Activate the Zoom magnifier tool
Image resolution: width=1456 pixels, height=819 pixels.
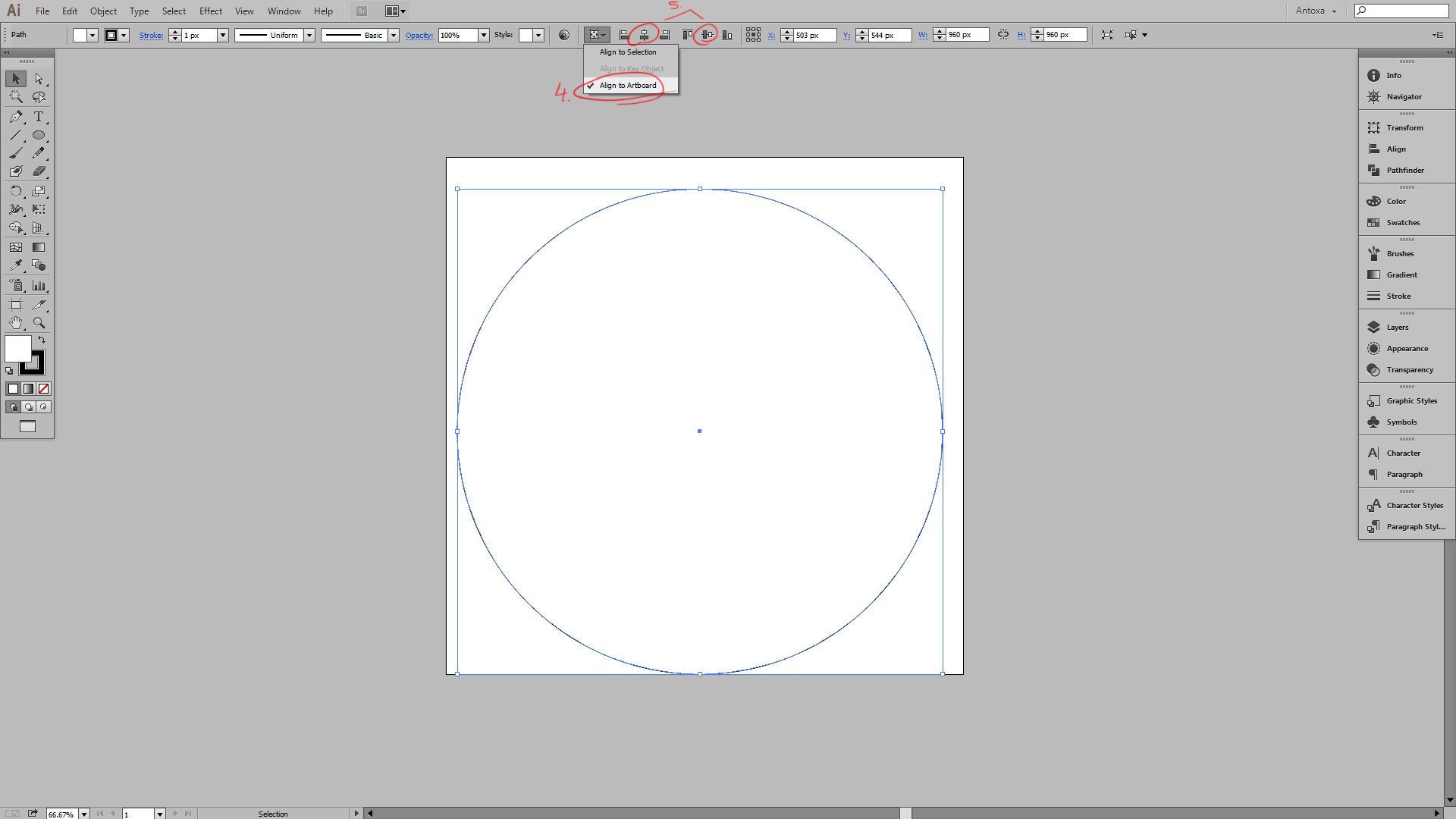[x=39, y=323]
